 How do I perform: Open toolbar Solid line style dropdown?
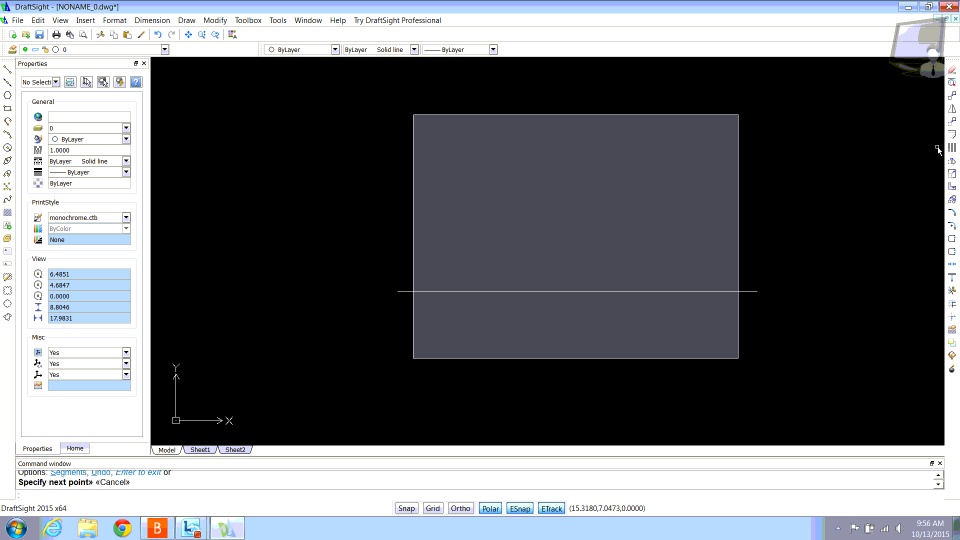click(x=414, y=50)
